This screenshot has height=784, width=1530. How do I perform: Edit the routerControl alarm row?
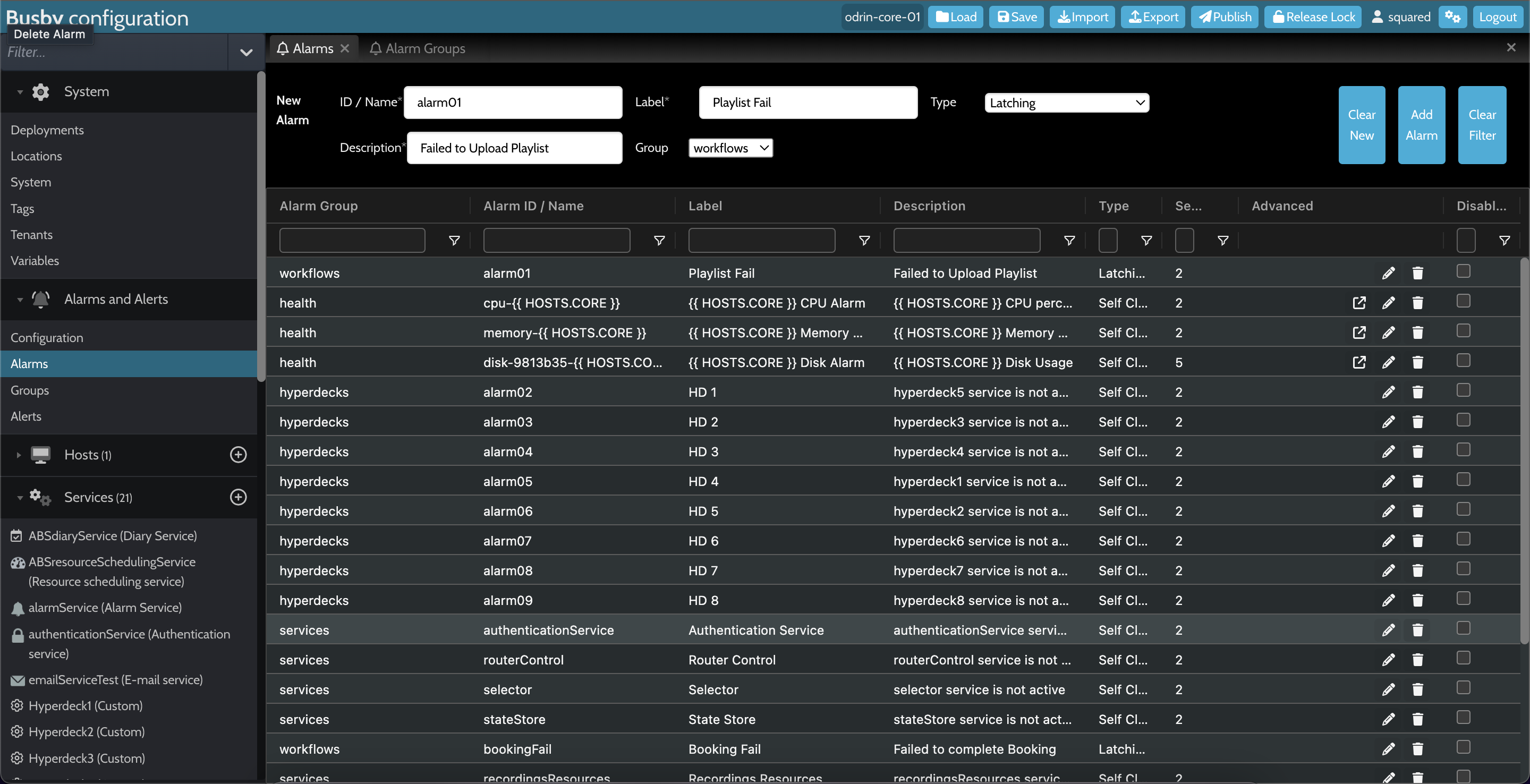click(1388, 660)
